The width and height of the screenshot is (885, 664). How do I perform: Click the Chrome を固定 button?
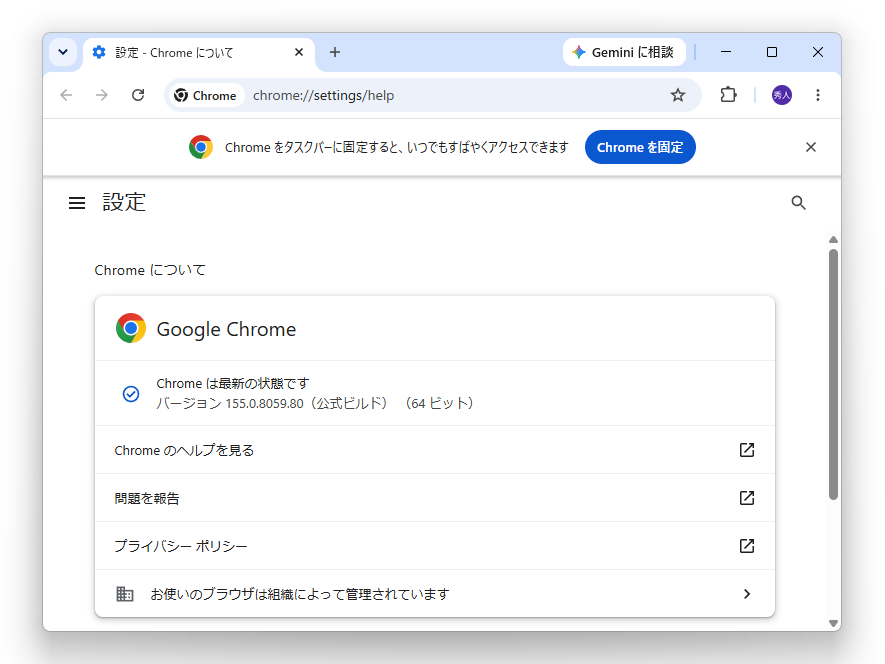pos(640,147)
